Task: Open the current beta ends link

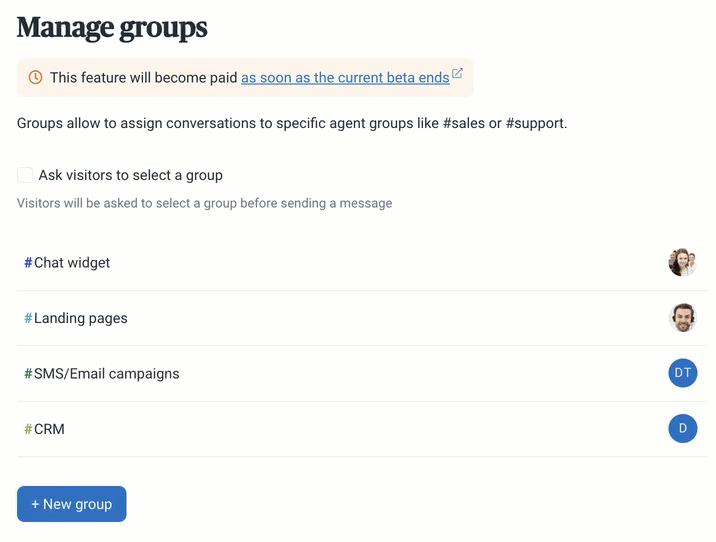Action: 345,78
